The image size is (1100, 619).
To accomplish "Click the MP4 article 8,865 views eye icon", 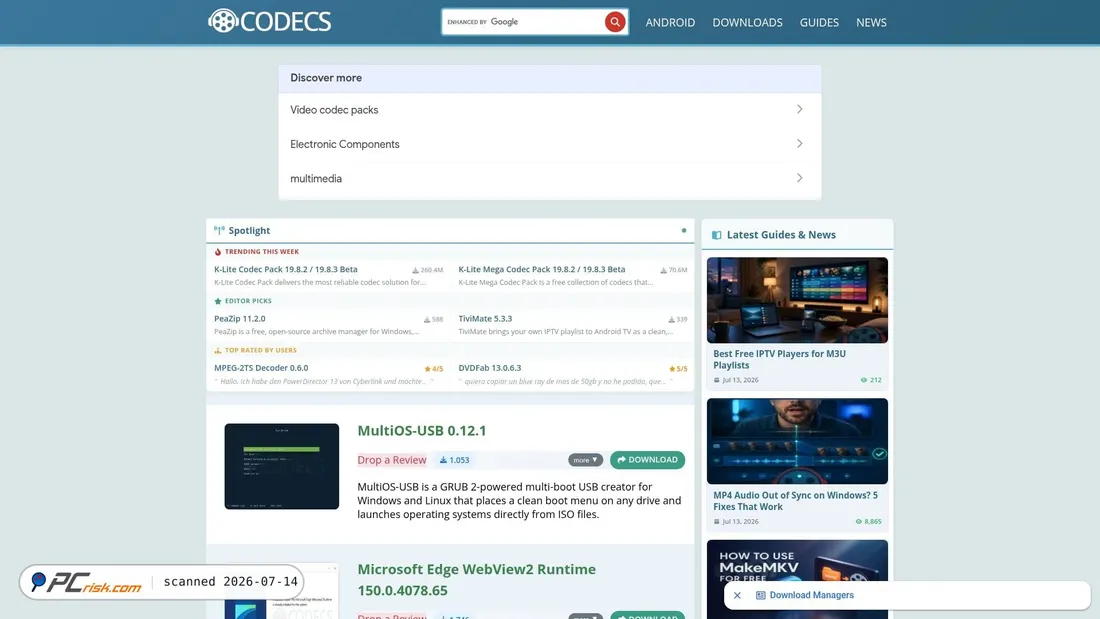I will [x=858, y=521].
